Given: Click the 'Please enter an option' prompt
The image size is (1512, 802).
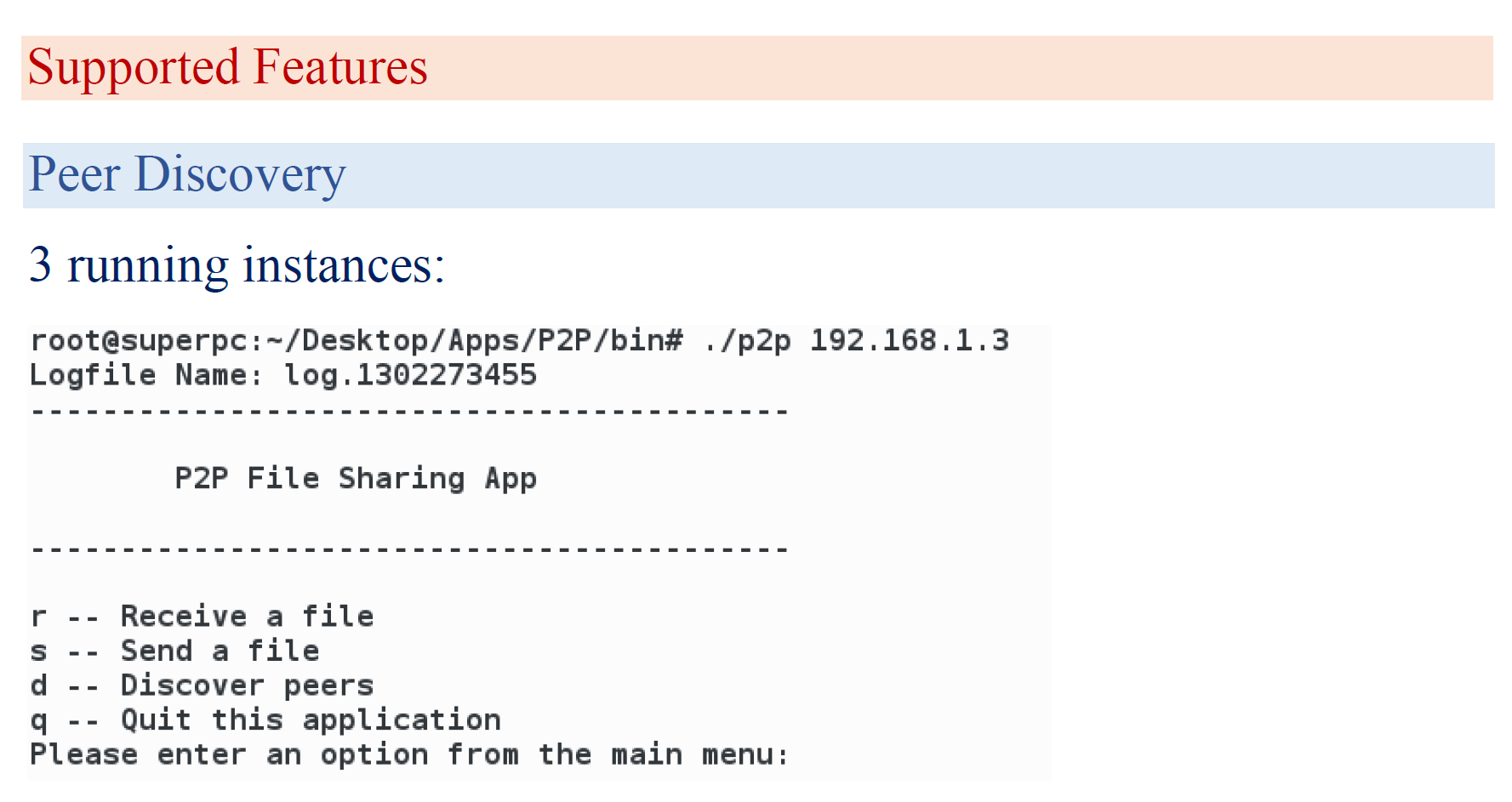Looking at the screenshot, I should pos(409,755).
